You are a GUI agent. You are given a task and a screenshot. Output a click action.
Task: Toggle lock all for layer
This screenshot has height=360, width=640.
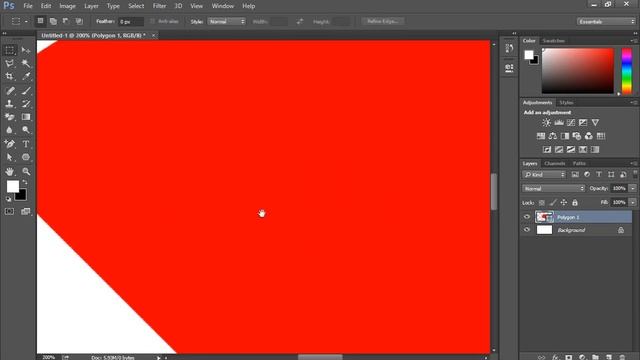(575, 202)
